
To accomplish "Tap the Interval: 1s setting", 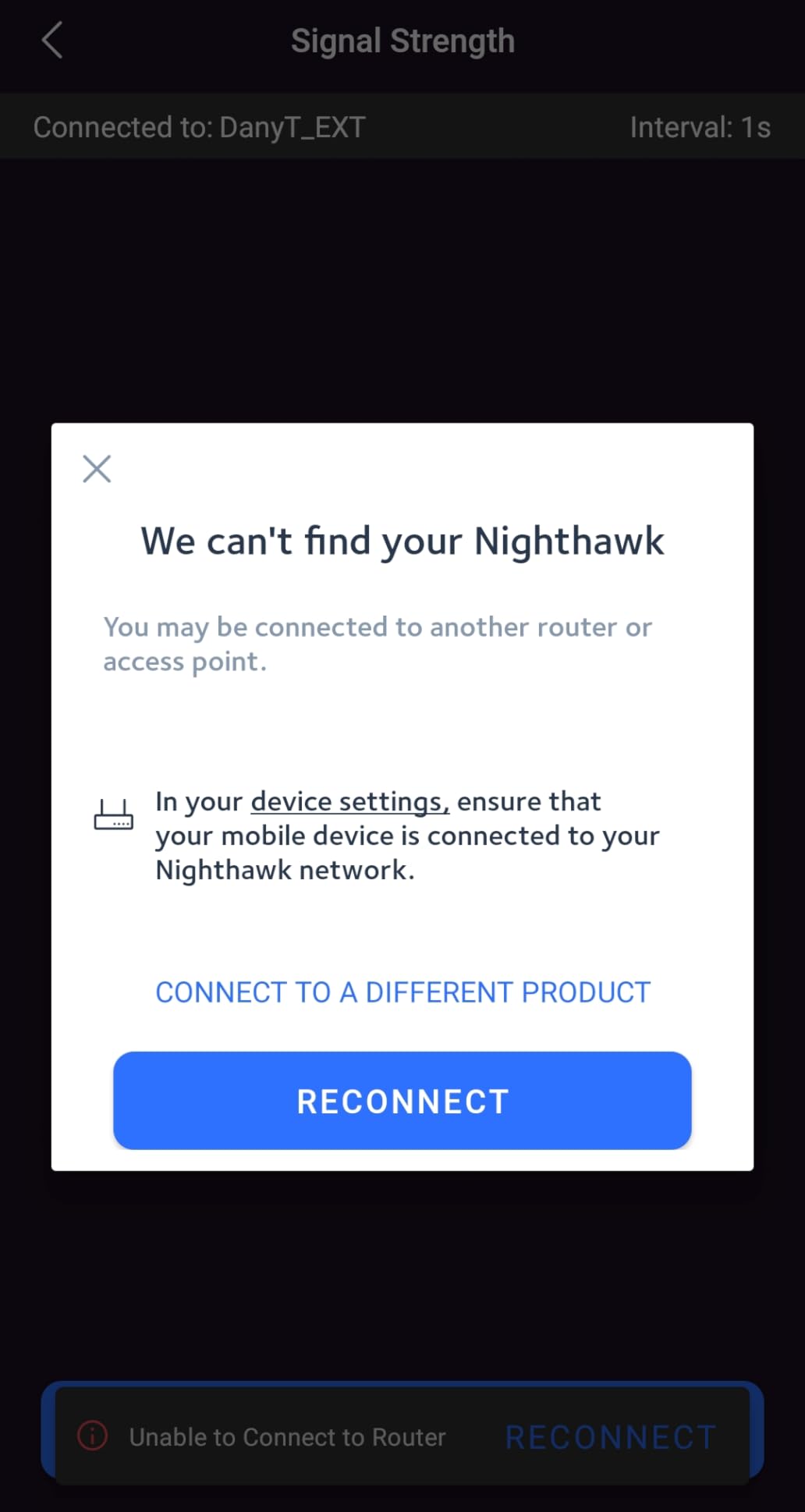I will point(700,127).
